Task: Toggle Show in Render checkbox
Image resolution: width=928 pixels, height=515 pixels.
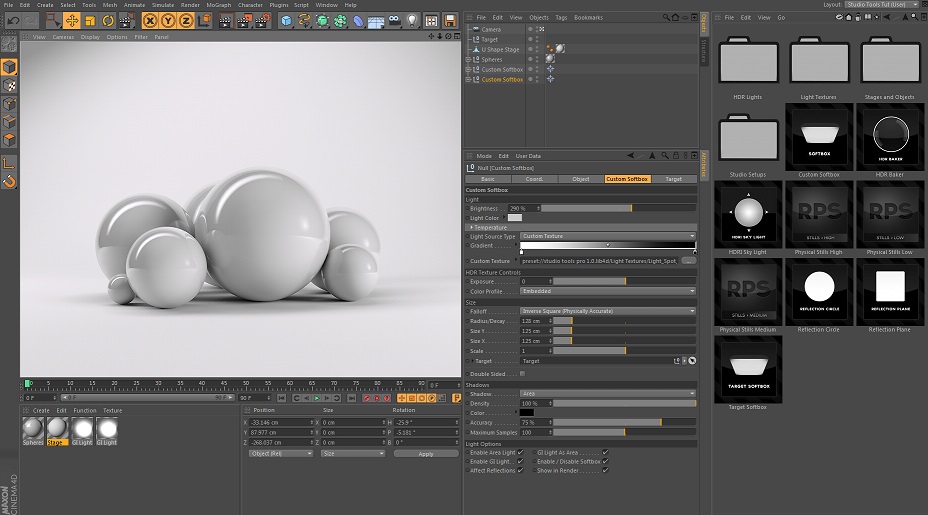Action: click(x=605, y=470)
